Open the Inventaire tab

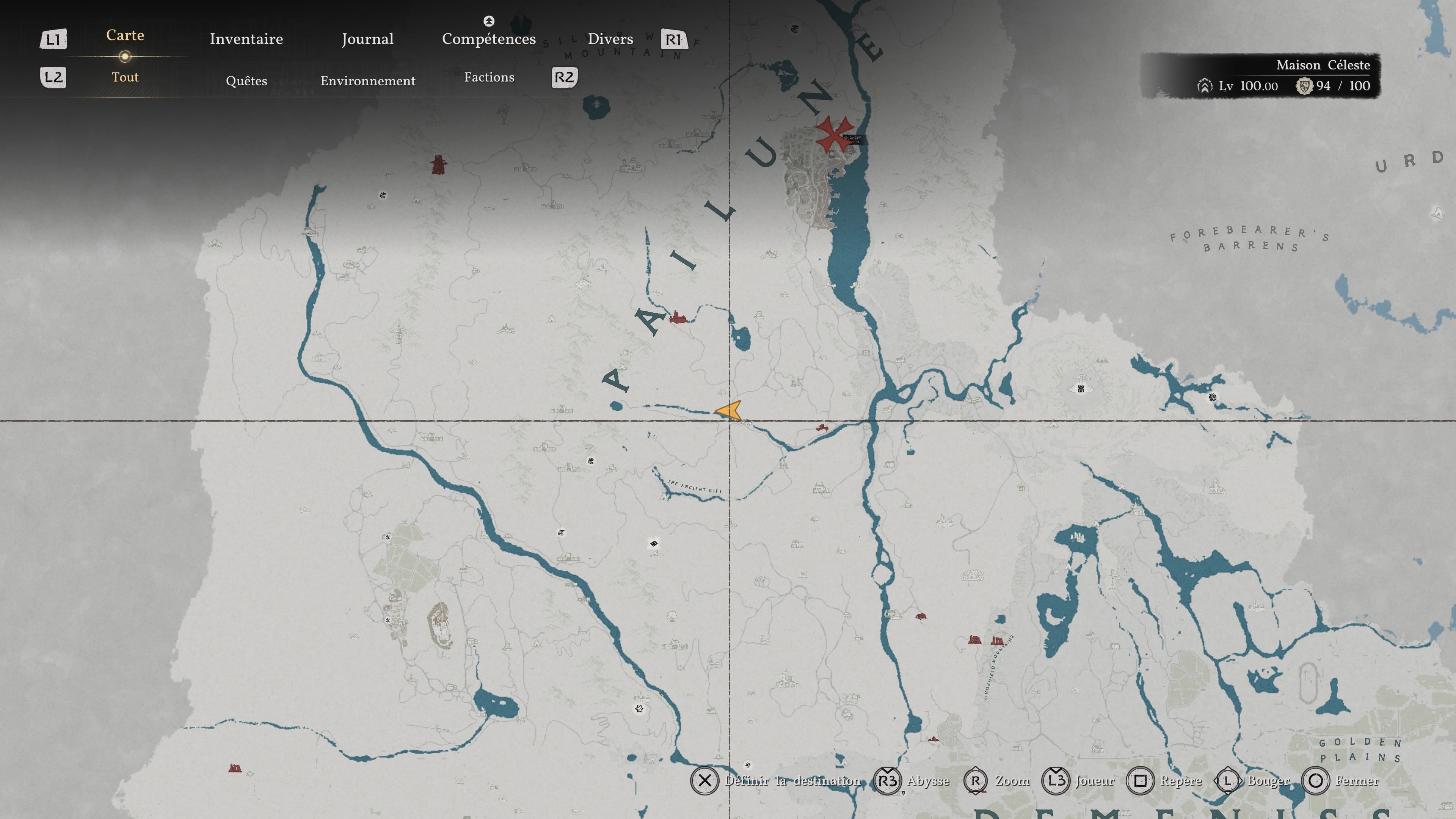[x=246, y=39]
